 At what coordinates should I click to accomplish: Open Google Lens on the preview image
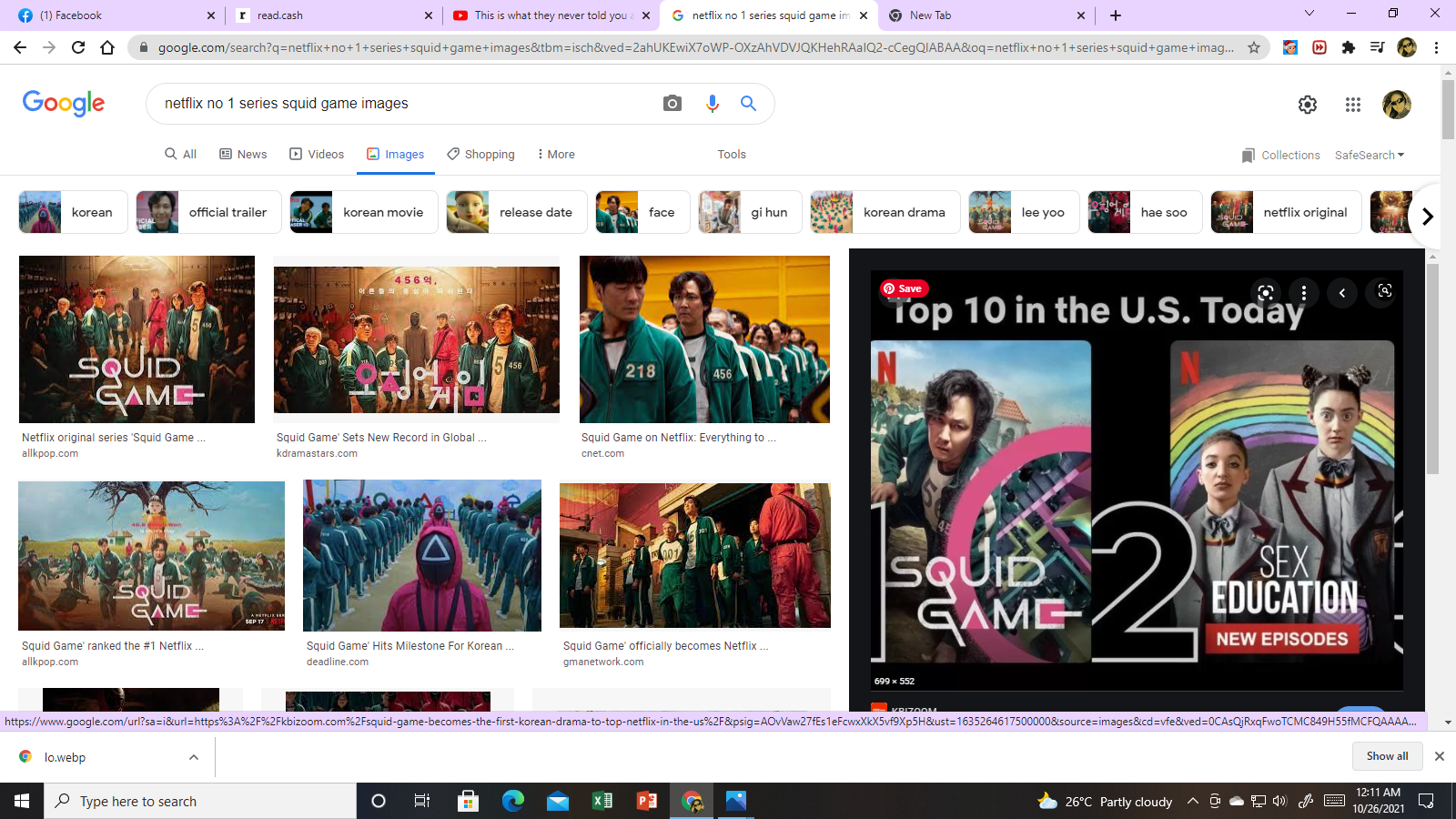click(1265, 292)
